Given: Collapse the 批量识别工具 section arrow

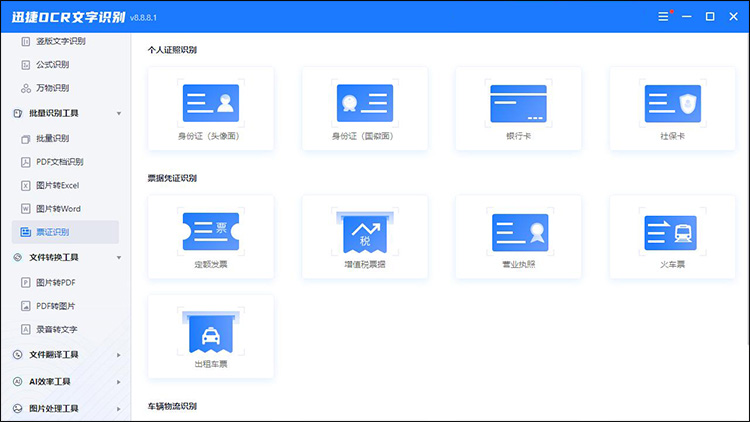Looking at the screenshot, I should [119, 113].
